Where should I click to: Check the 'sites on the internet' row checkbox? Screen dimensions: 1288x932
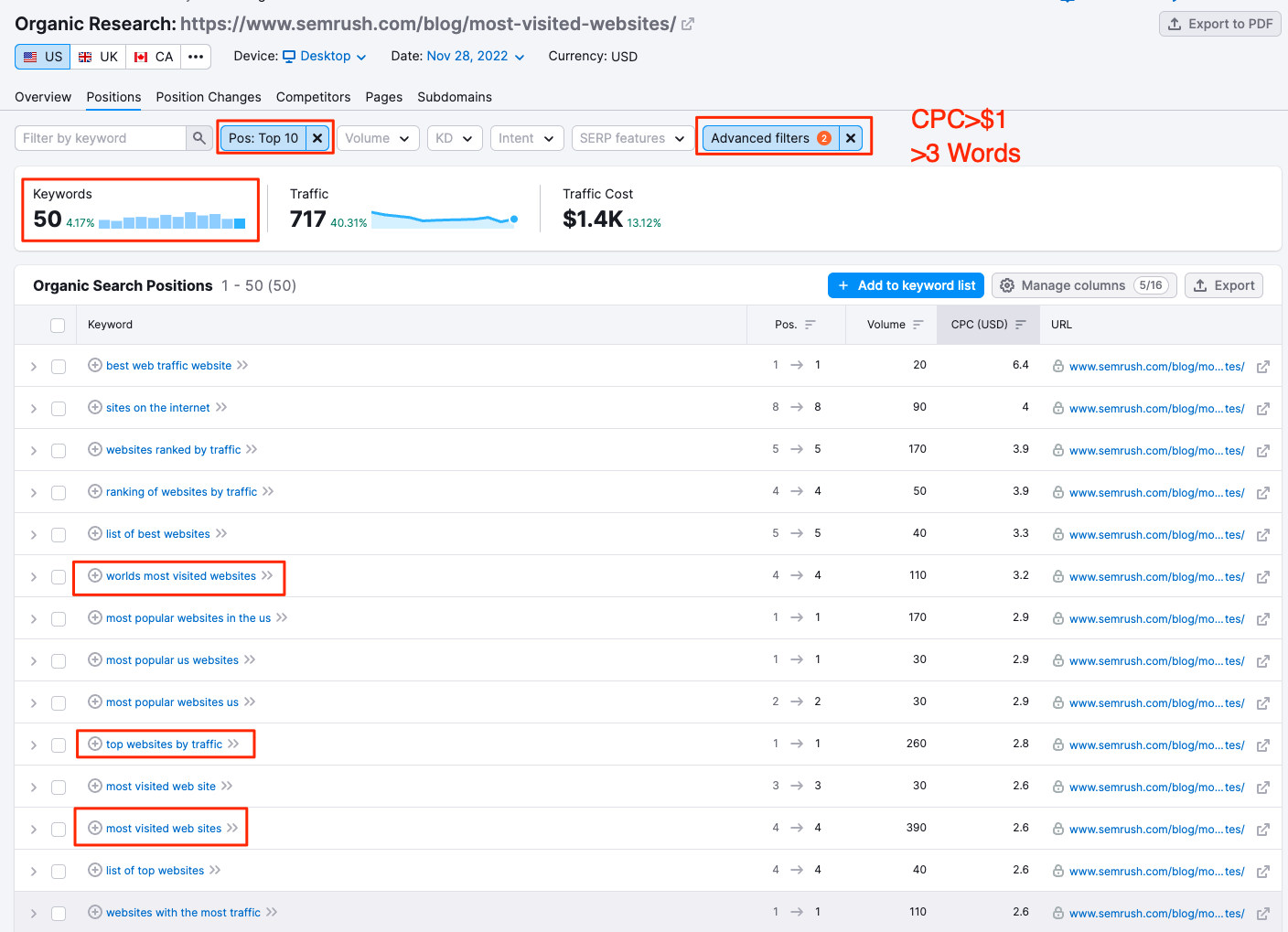pyautogui.click(x=59, y=409)
